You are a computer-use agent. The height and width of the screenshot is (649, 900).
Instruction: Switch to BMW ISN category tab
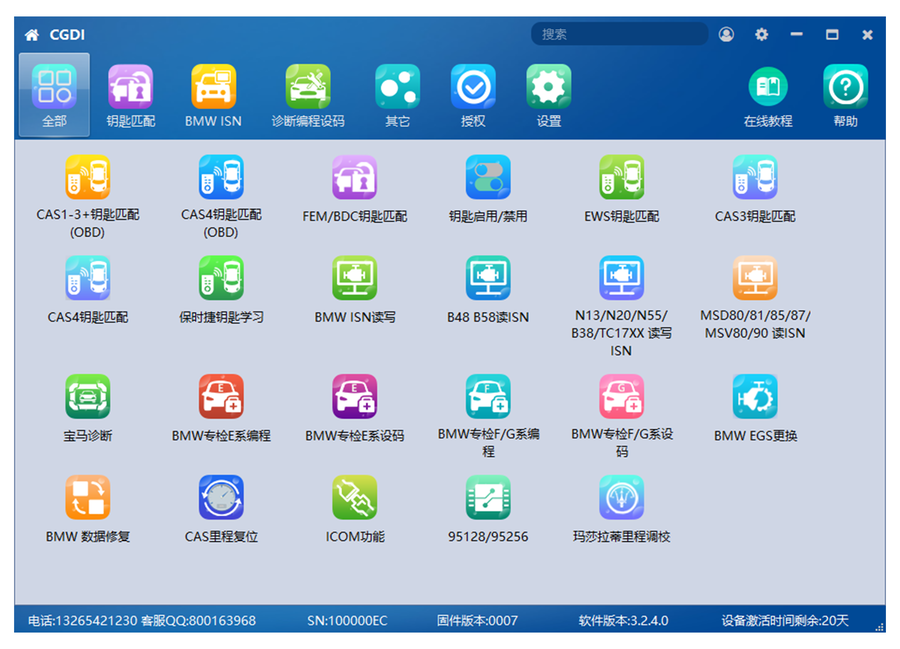[x=213, y=95]
